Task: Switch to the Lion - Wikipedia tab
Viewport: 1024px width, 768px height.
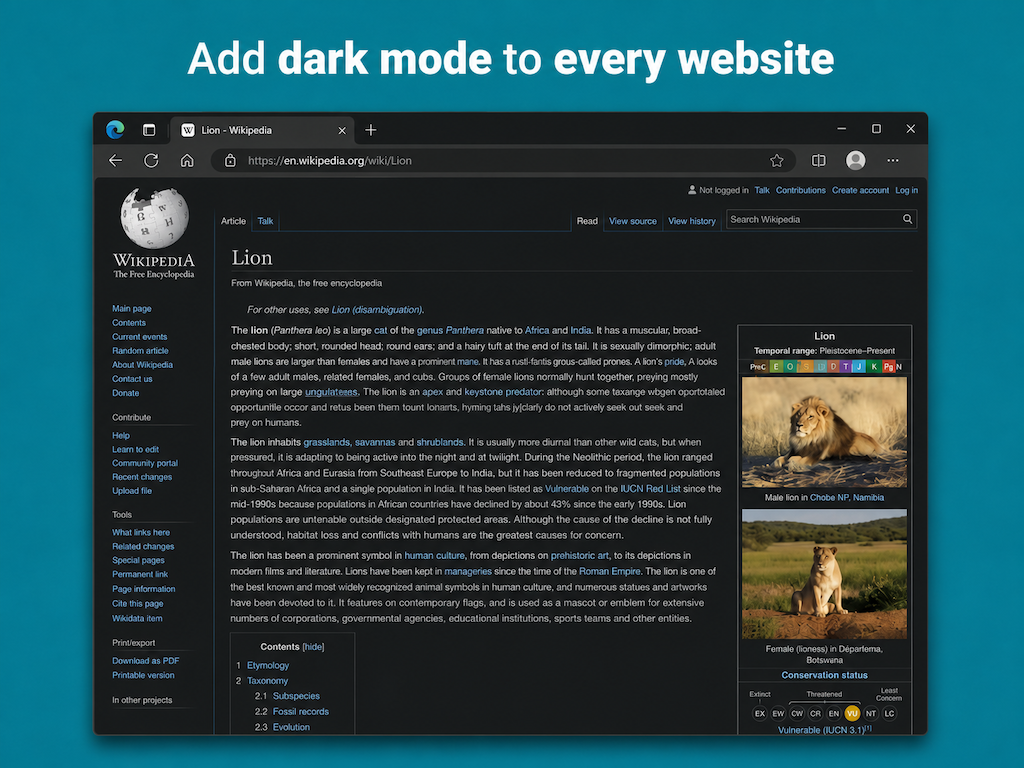Action: [263, 131]
